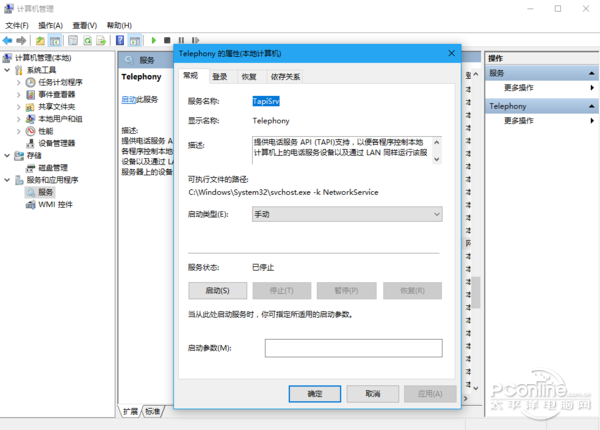Collapse the 系统工具 tree node
600x430 pixels.
click(7, 70)
